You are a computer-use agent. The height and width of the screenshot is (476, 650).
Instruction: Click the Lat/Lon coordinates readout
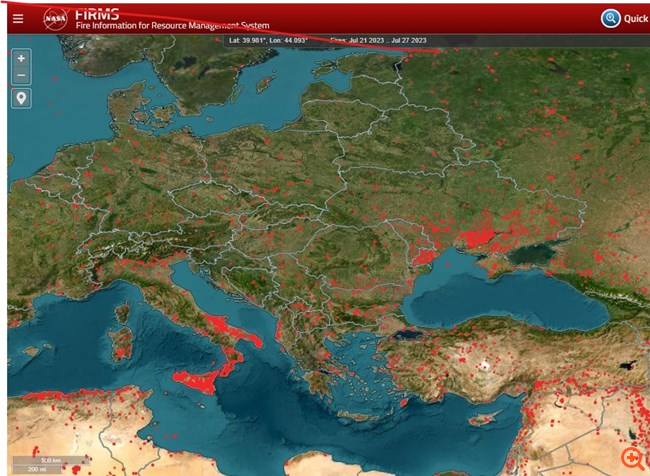pos(268,40)
